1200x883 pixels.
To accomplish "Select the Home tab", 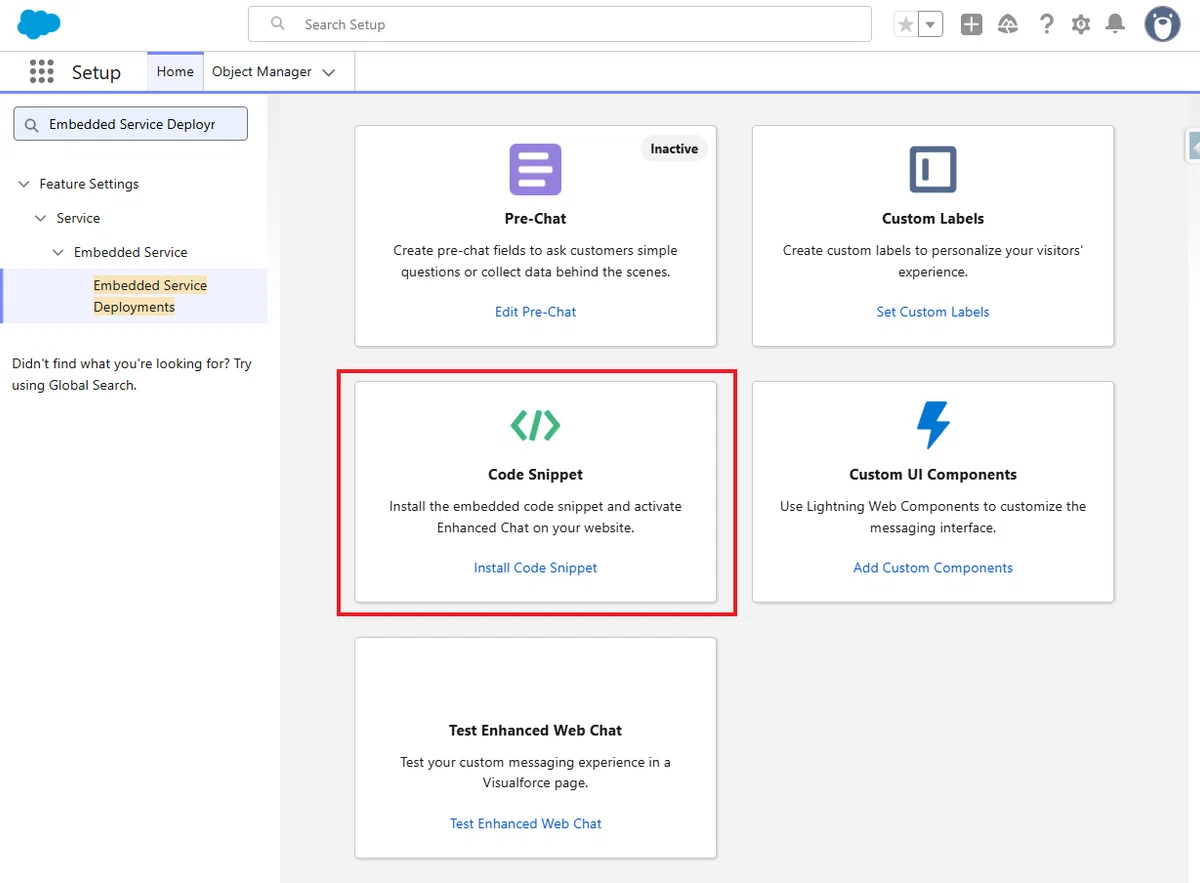I will 175,72.
